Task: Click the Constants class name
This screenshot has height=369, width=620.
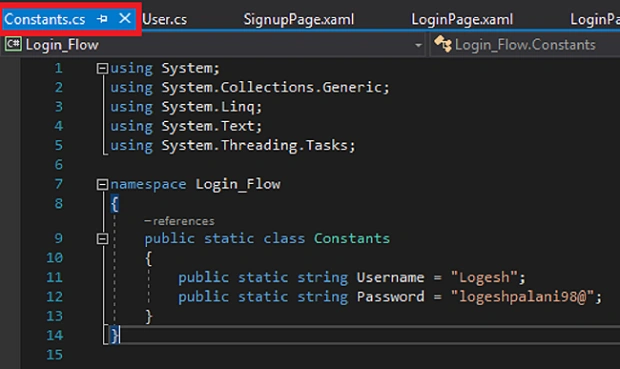Action: (352, 238)
